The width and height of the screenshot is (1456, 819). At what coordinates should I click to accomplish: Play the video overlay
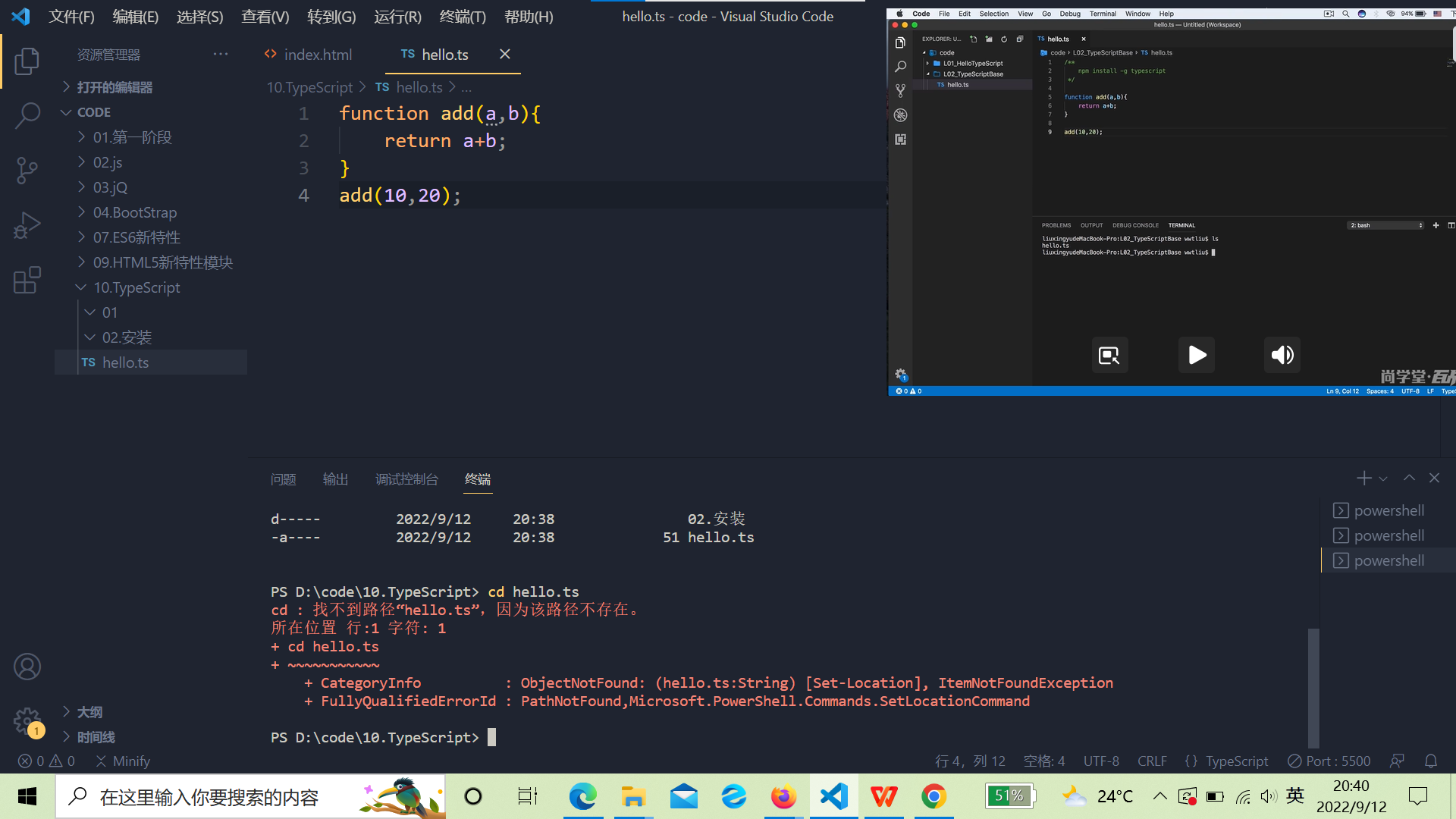(1197, 355)
